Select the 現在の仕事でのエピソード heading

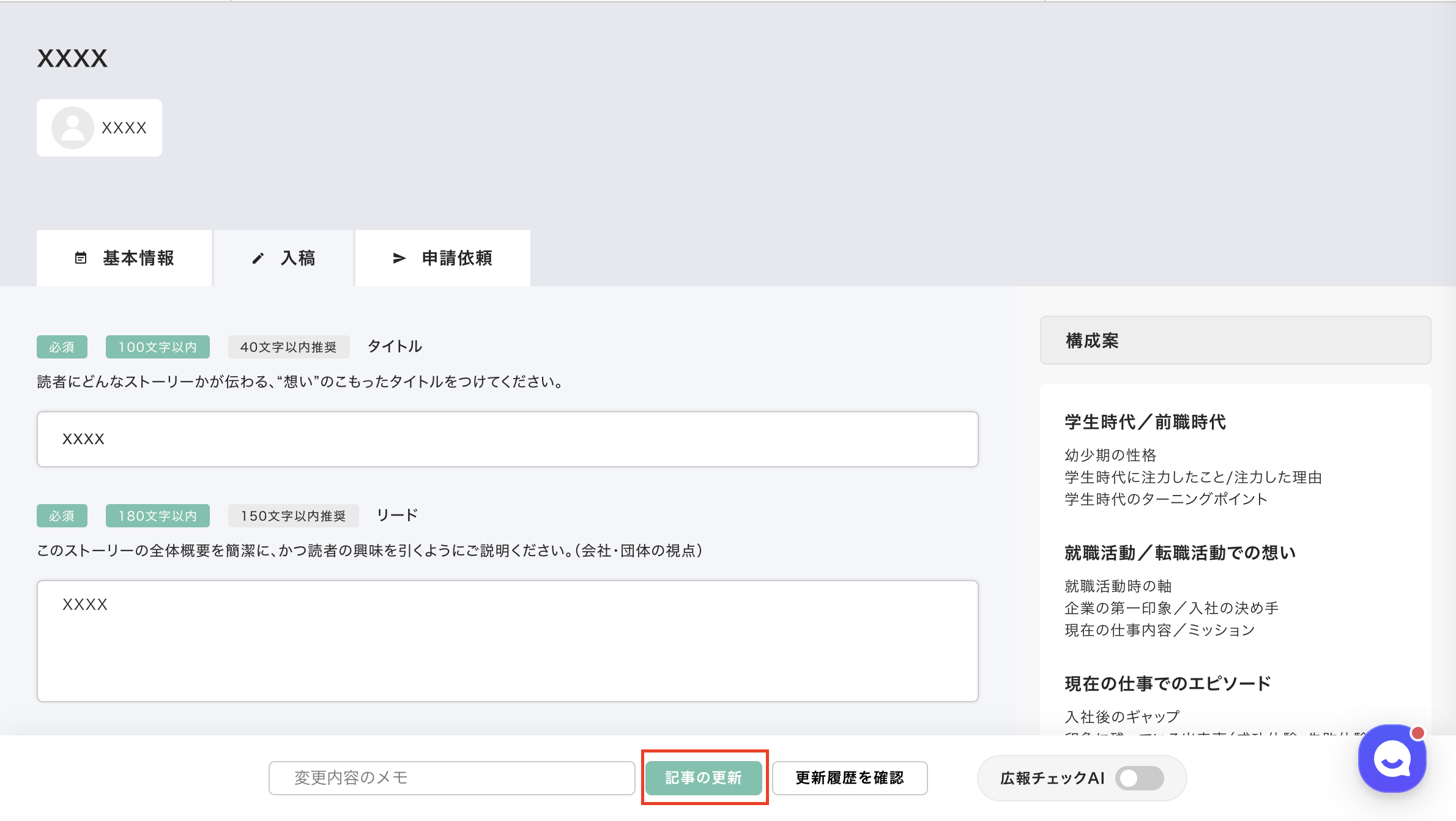pos(1168,684)
